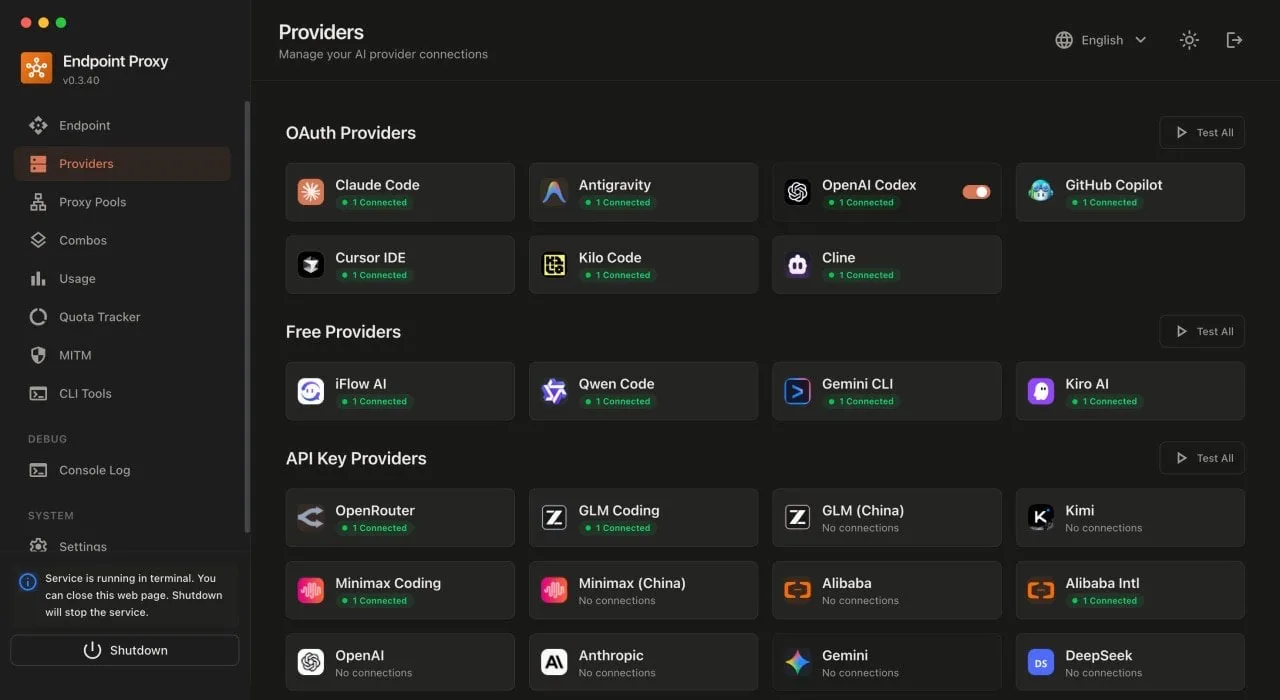The width and height of the screenshot is (1280, 700).
Task: Click the Kimi "No connections" status
Action: pyautogui.click(x=1103, y=528)
